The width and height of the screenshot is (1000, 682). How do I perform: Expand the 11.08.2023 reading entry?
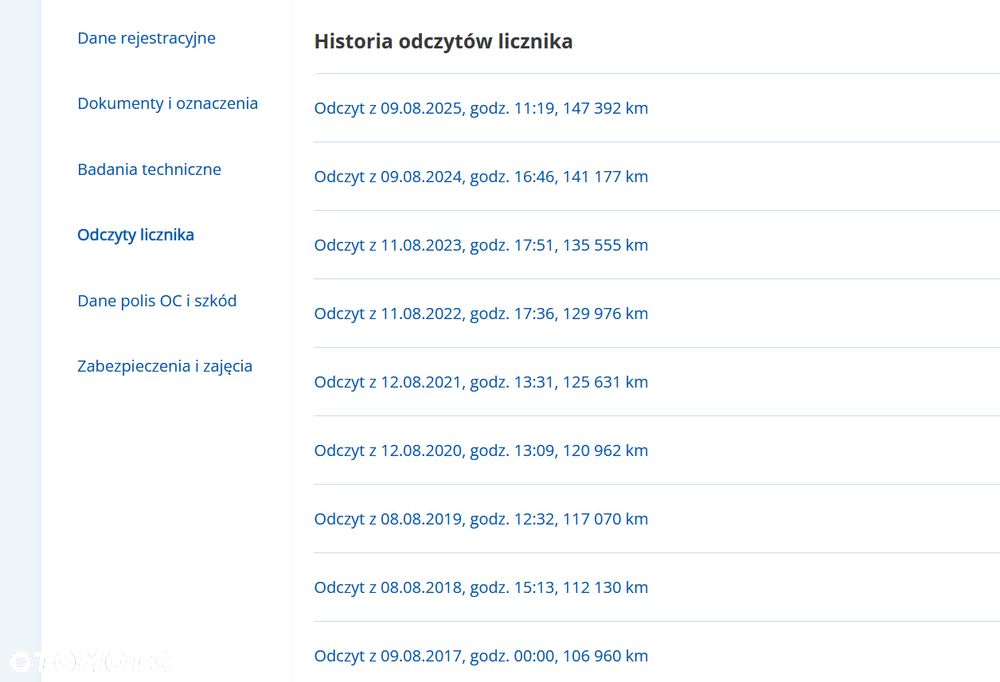point(481,245)
